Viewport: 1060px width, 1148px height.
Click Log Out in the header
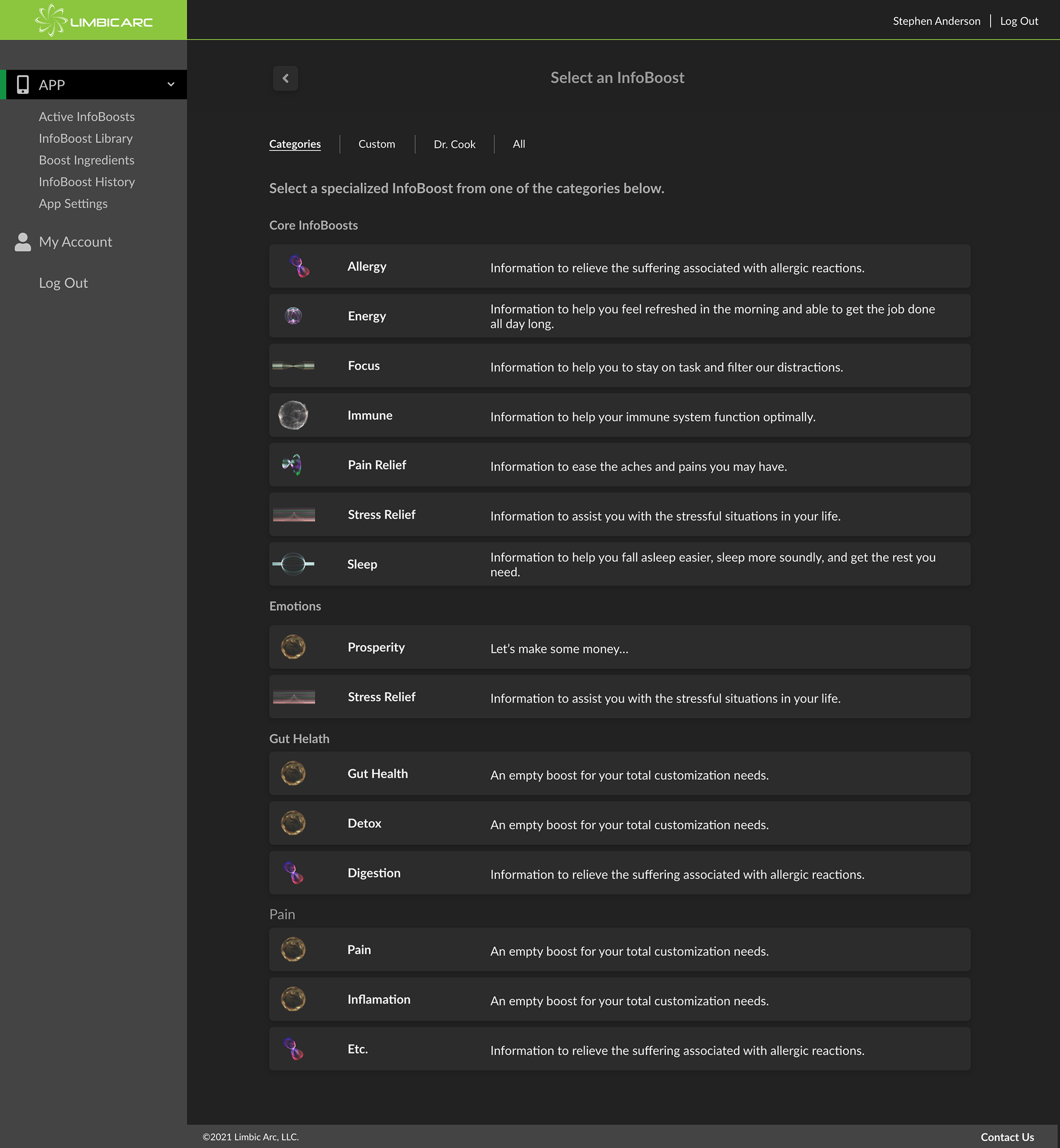(1019, 21)
